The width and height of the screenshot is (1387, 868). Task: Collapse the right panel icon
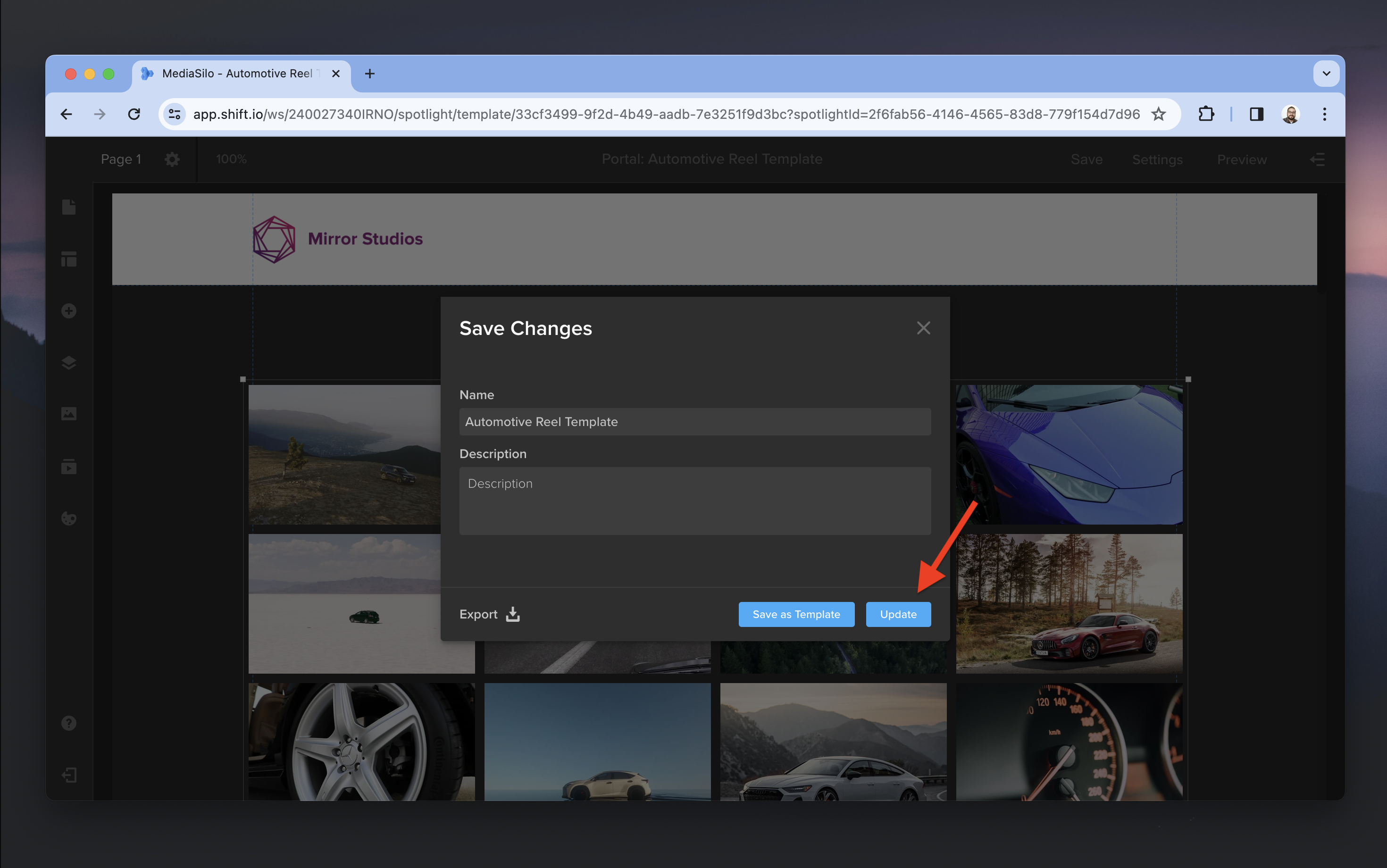1317,159
